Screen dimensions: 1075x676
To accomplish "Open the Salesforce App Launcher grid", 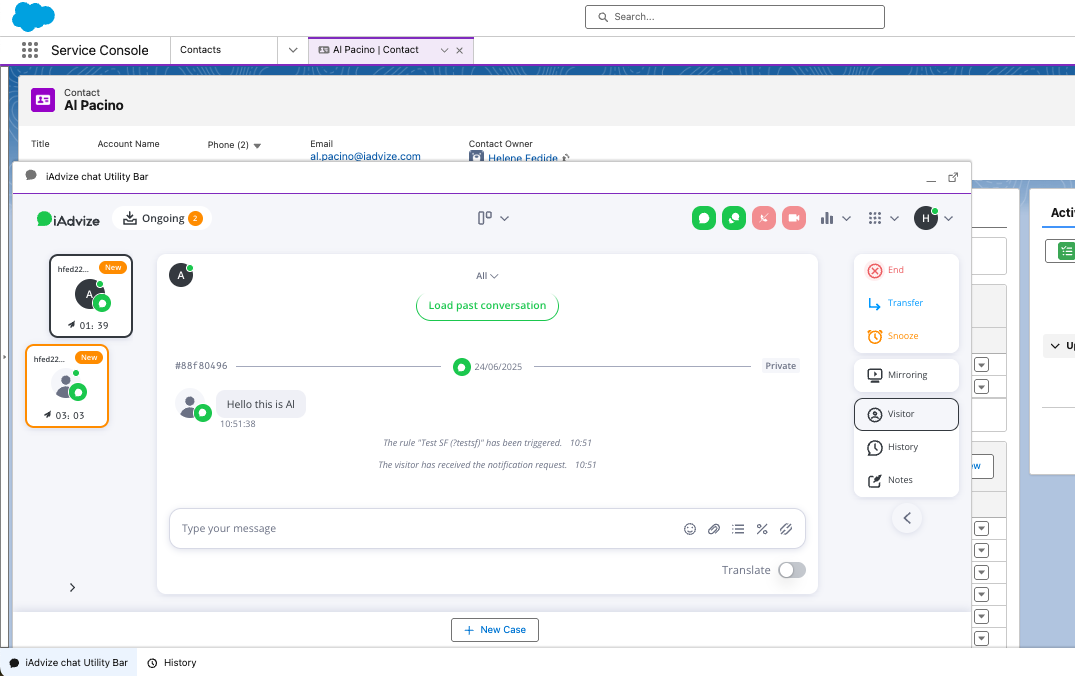I will [x=30, y=50].
